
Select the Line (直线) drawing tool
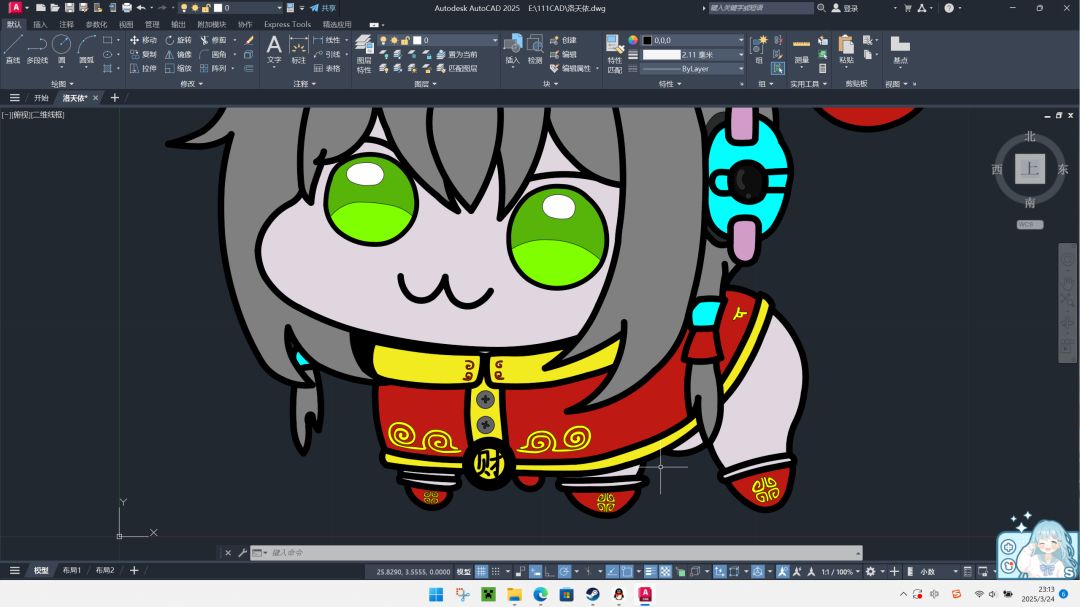pos(12,50)
